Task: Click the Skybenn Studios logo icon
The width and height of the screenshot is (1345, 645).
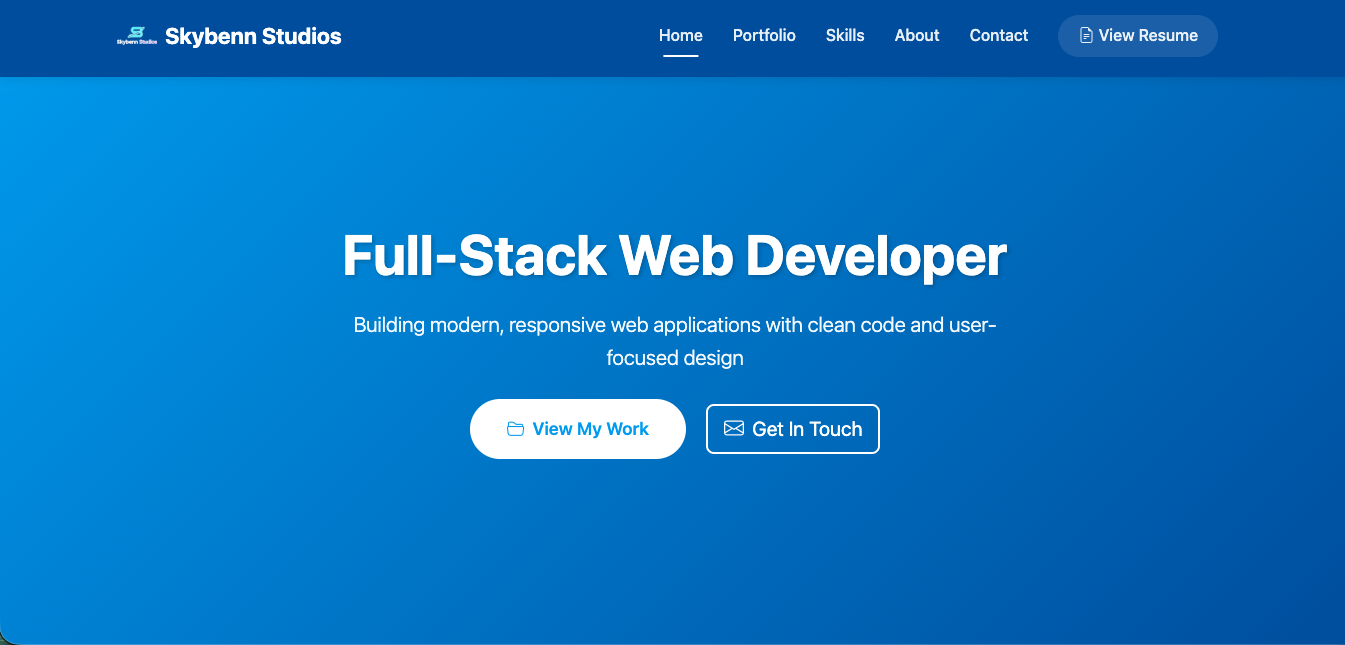Action: pos(138,33)
